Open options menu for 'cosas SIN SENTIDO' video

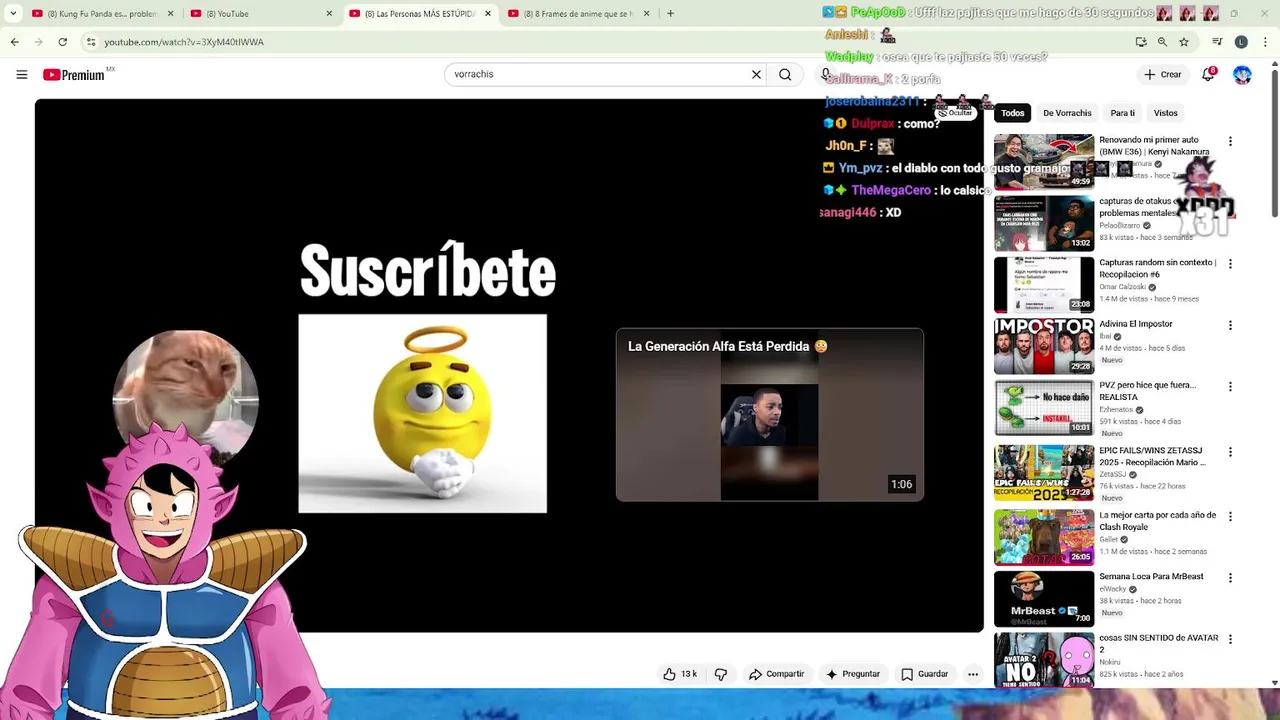[x=1230, y=639]
